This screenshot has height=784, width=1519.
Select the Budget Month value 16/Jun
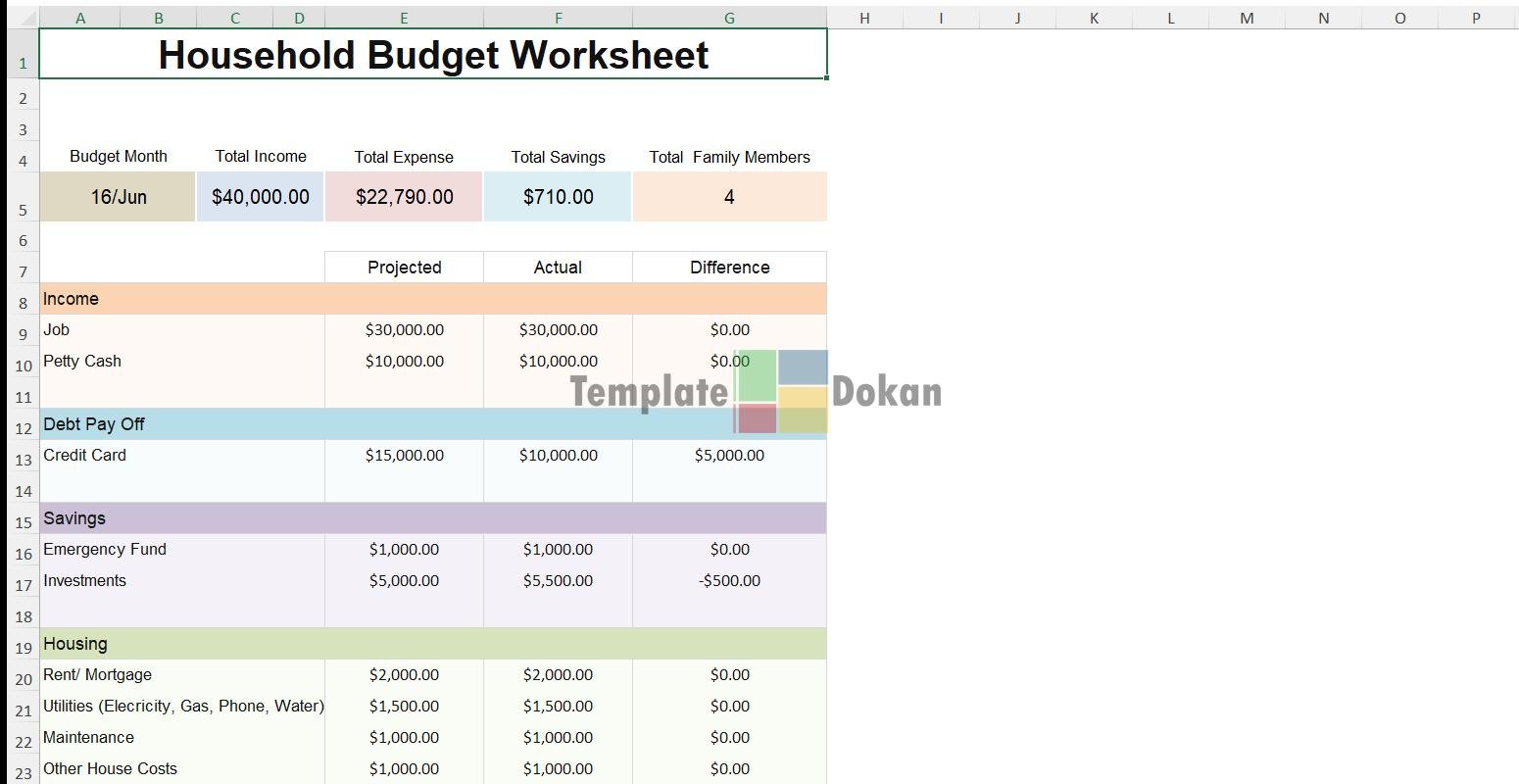(x=118, y=197)
